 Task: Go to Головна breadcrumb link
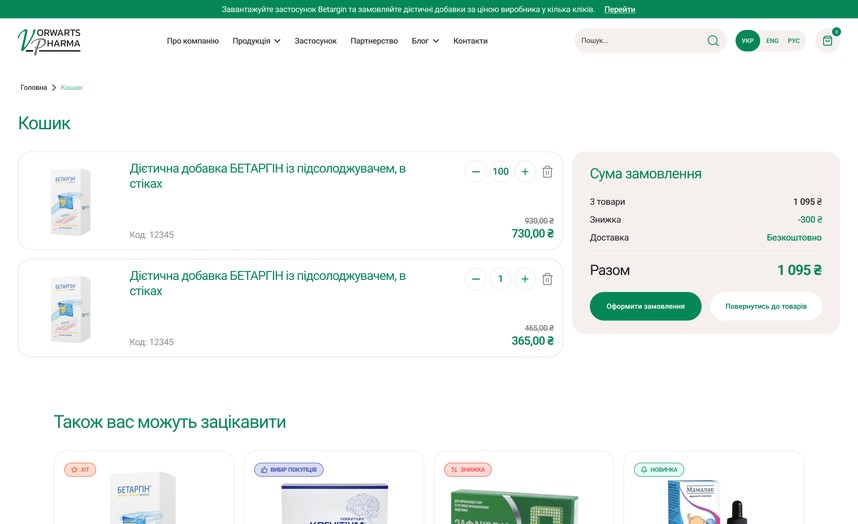click(x=33, y=88)
